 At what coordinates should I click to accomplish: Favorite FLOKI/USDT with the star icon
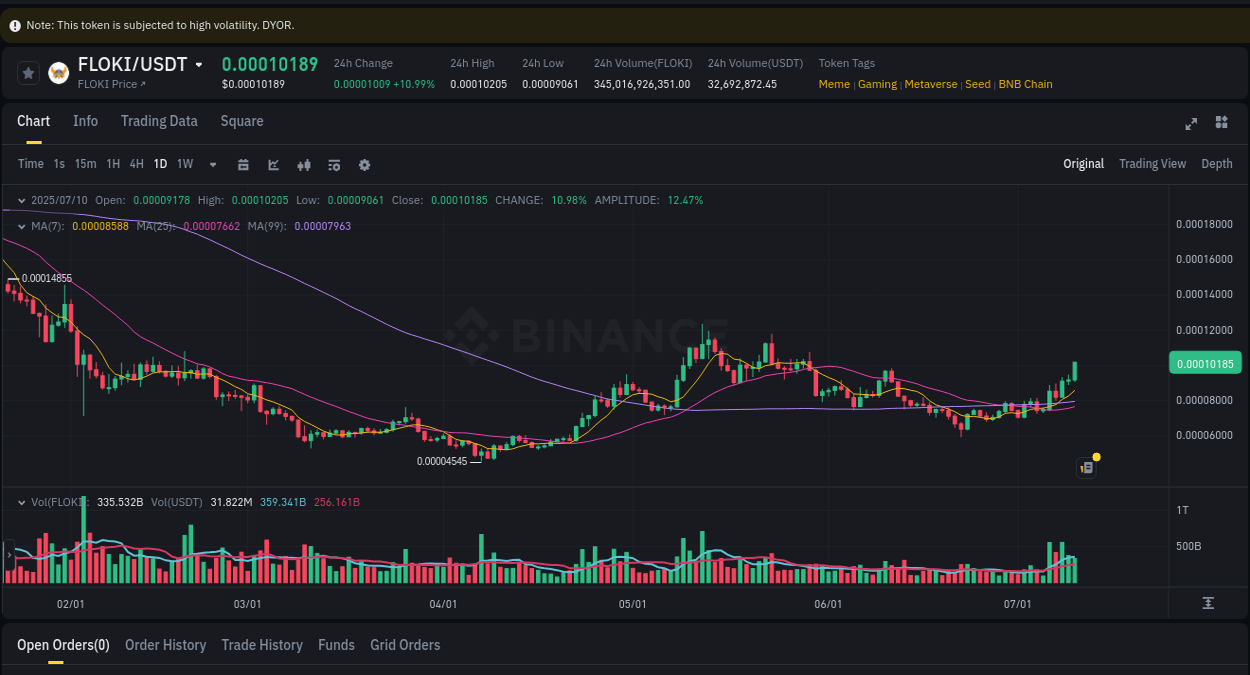(x=28, y=73)
